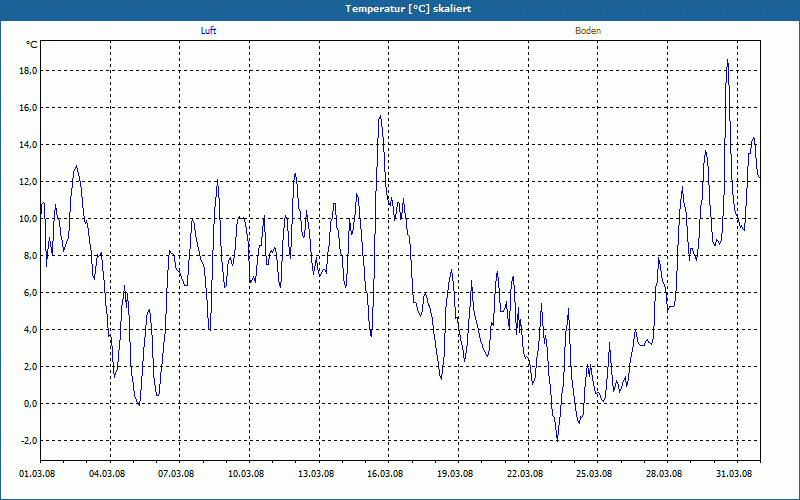Click the 19.03.08 date label
Screen dimensions: 800x500
point(455,474)
